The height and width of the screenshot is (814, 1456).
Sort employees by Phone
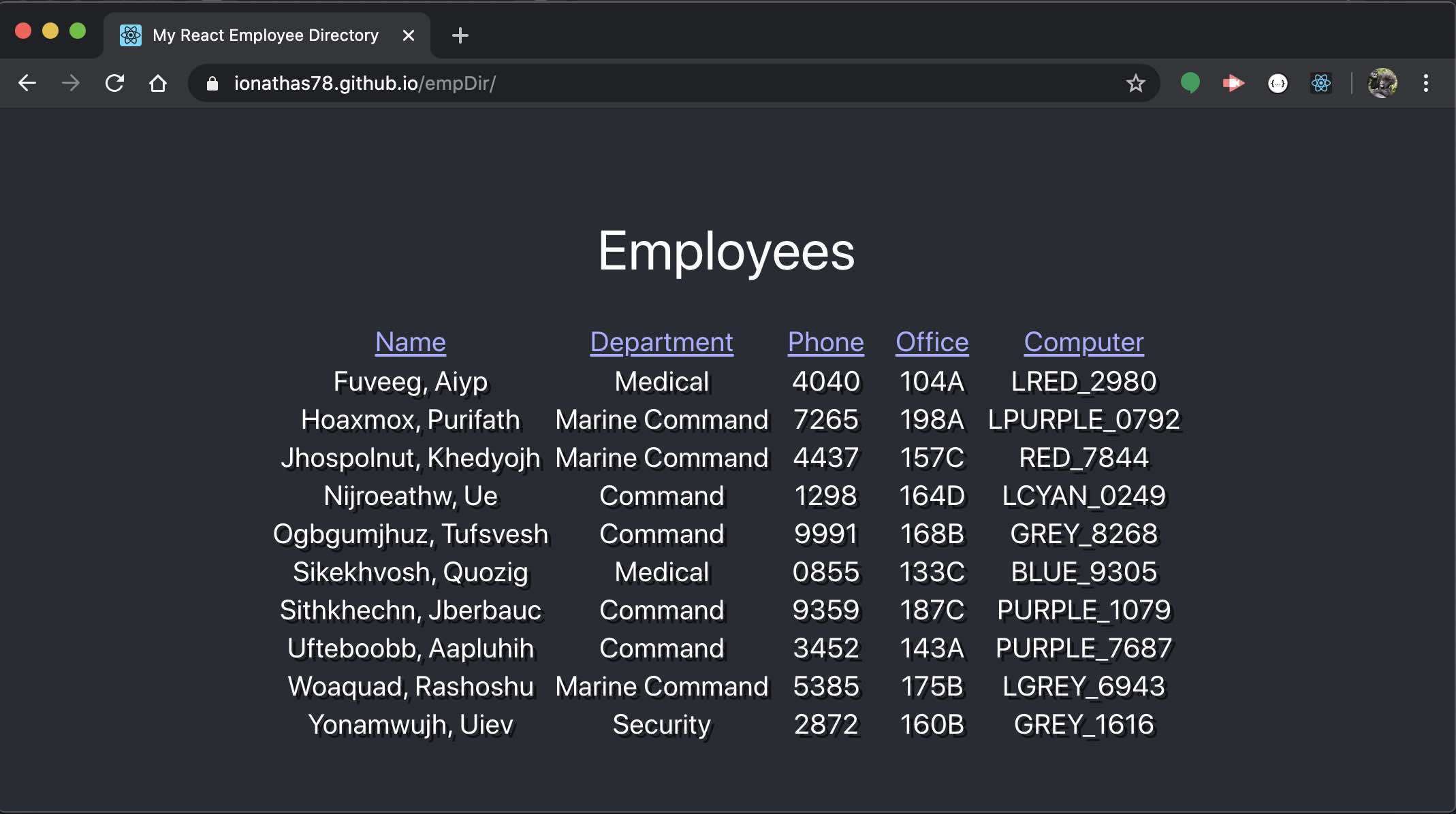coord(825,342)
